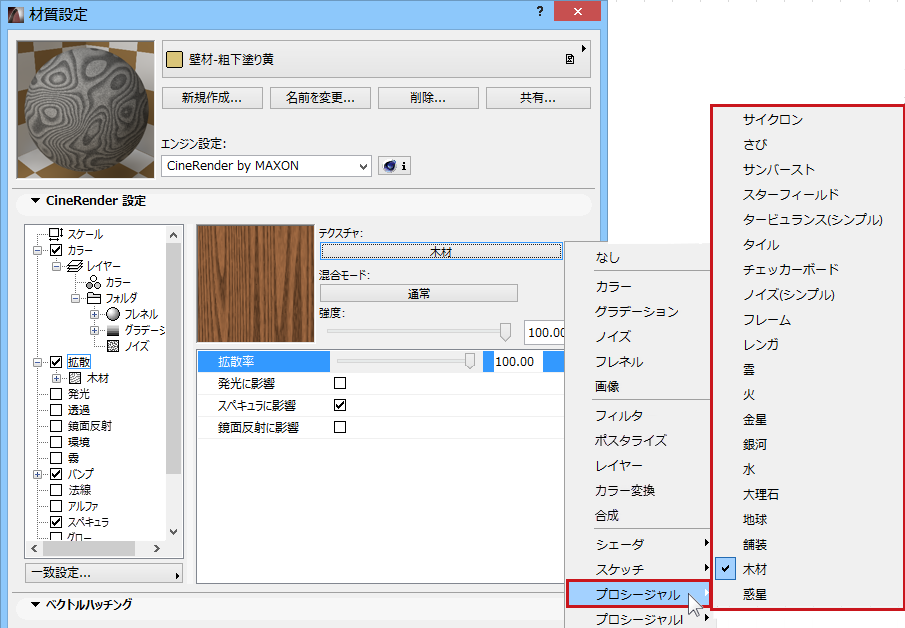The width and height of the screenshot is (905, 628).
Task: Open material name flyout arrow
Action: 584,48
